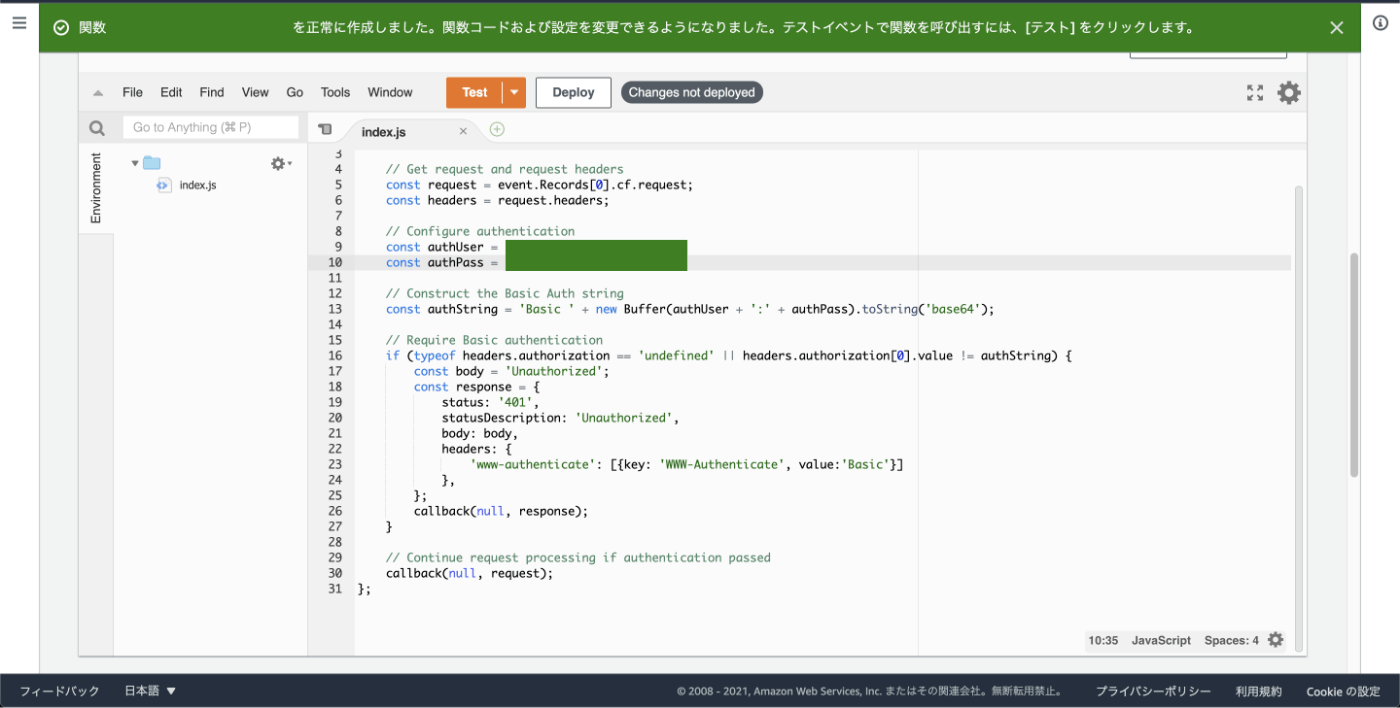Open the Environment side panel tab
Viewport: 1400px width, 708px height.
pyautogui.click(x=96, y=188)
